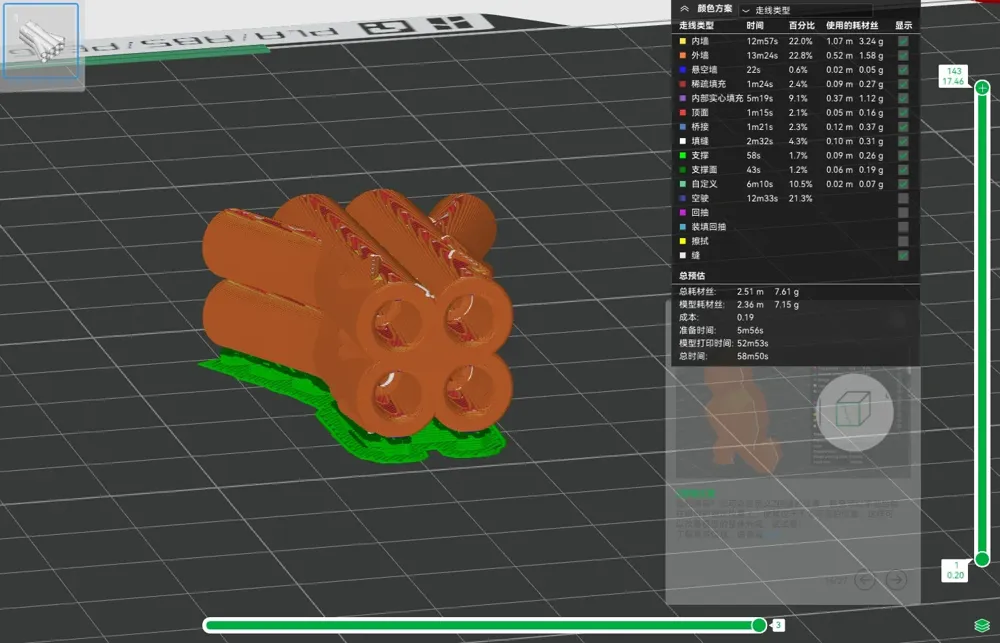Go to next tip with right arrow

[897, 579]
